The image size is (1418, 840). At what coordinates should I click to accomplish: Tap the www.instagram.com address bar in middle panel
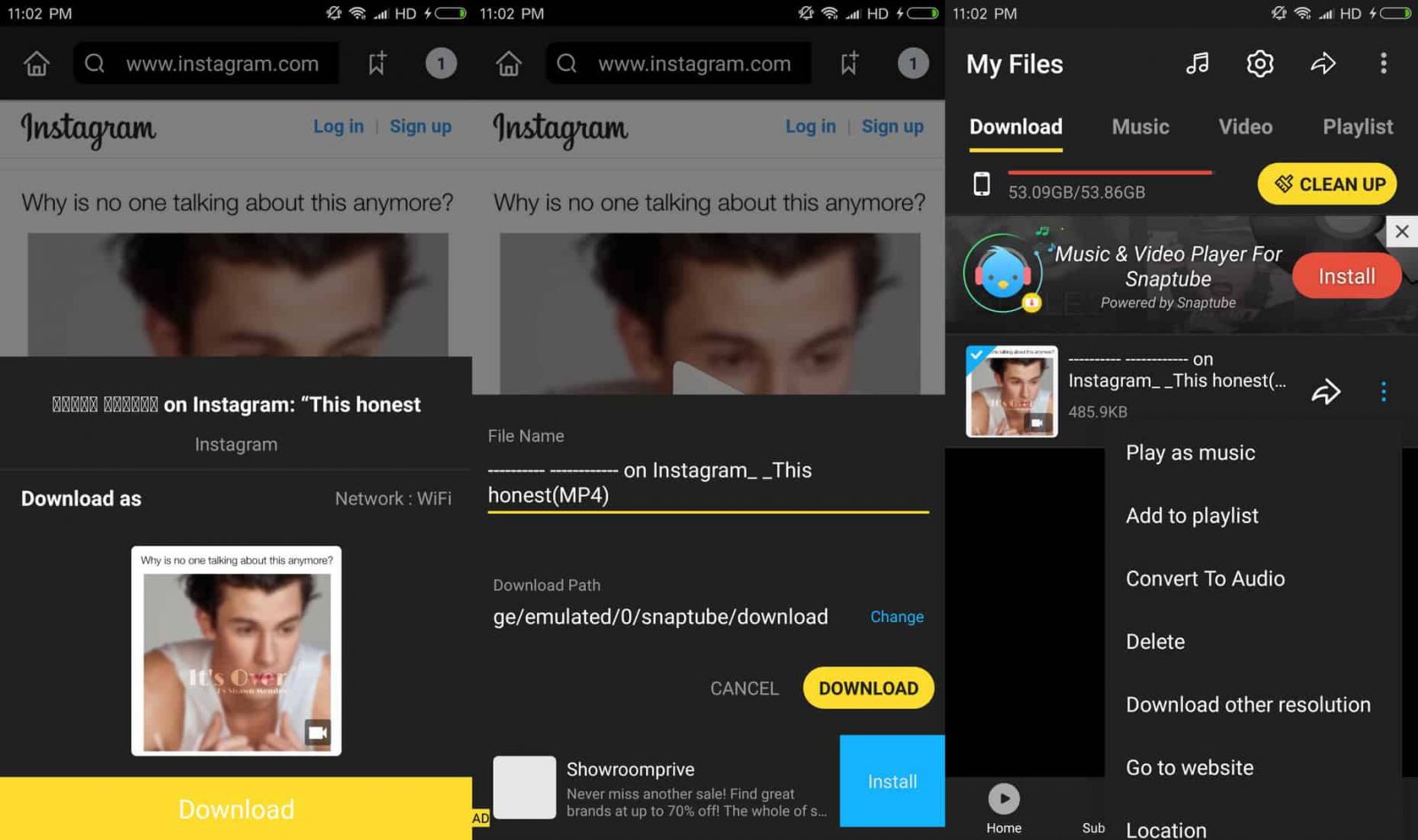pos(679,64)
